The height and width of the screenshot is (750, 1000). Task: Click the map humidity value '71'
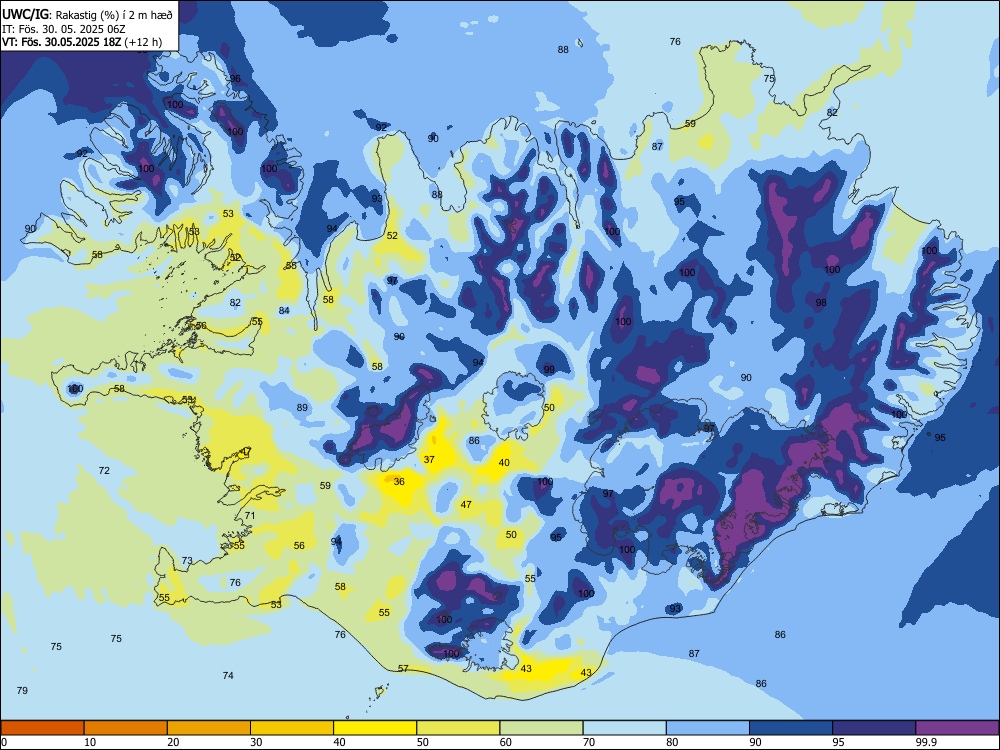point(250,515)
